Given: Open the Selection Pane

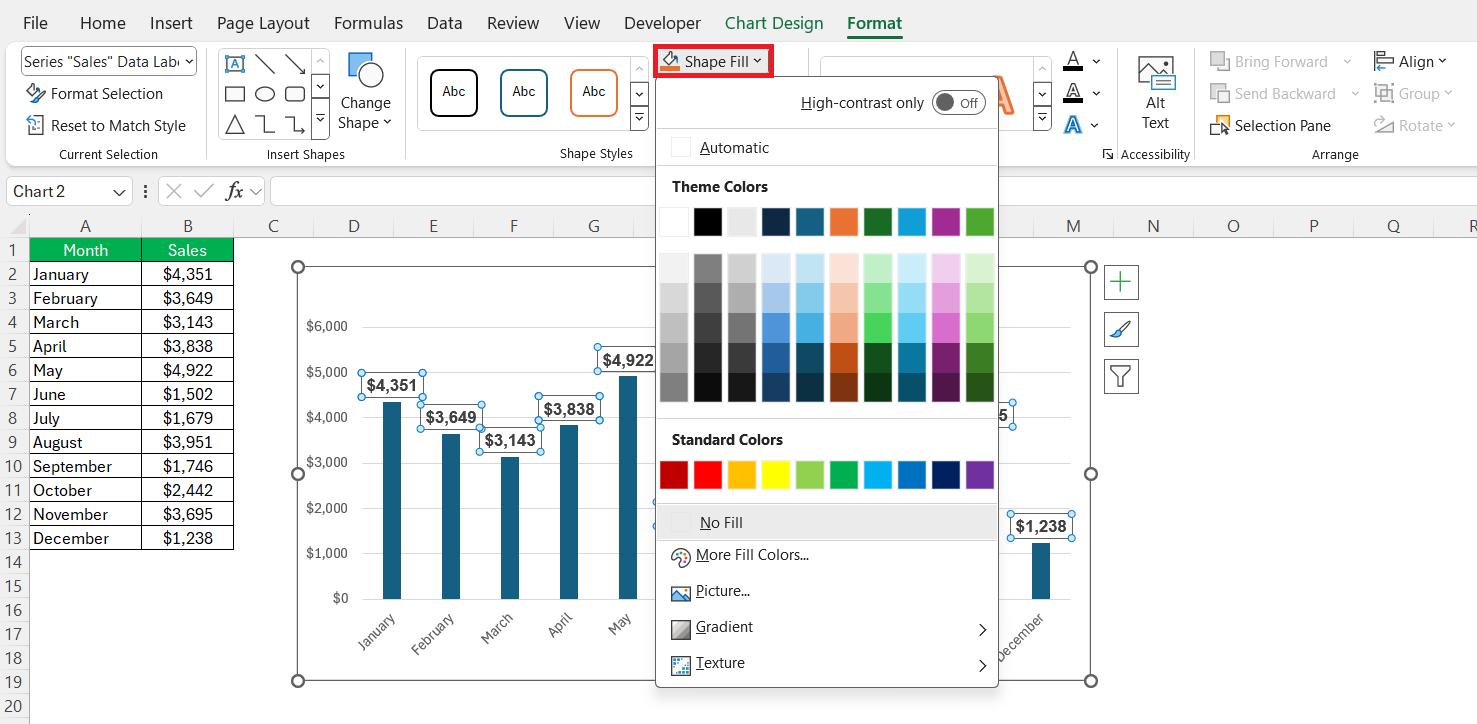Looking at the screenshot, I should [x=1271, y=126].
